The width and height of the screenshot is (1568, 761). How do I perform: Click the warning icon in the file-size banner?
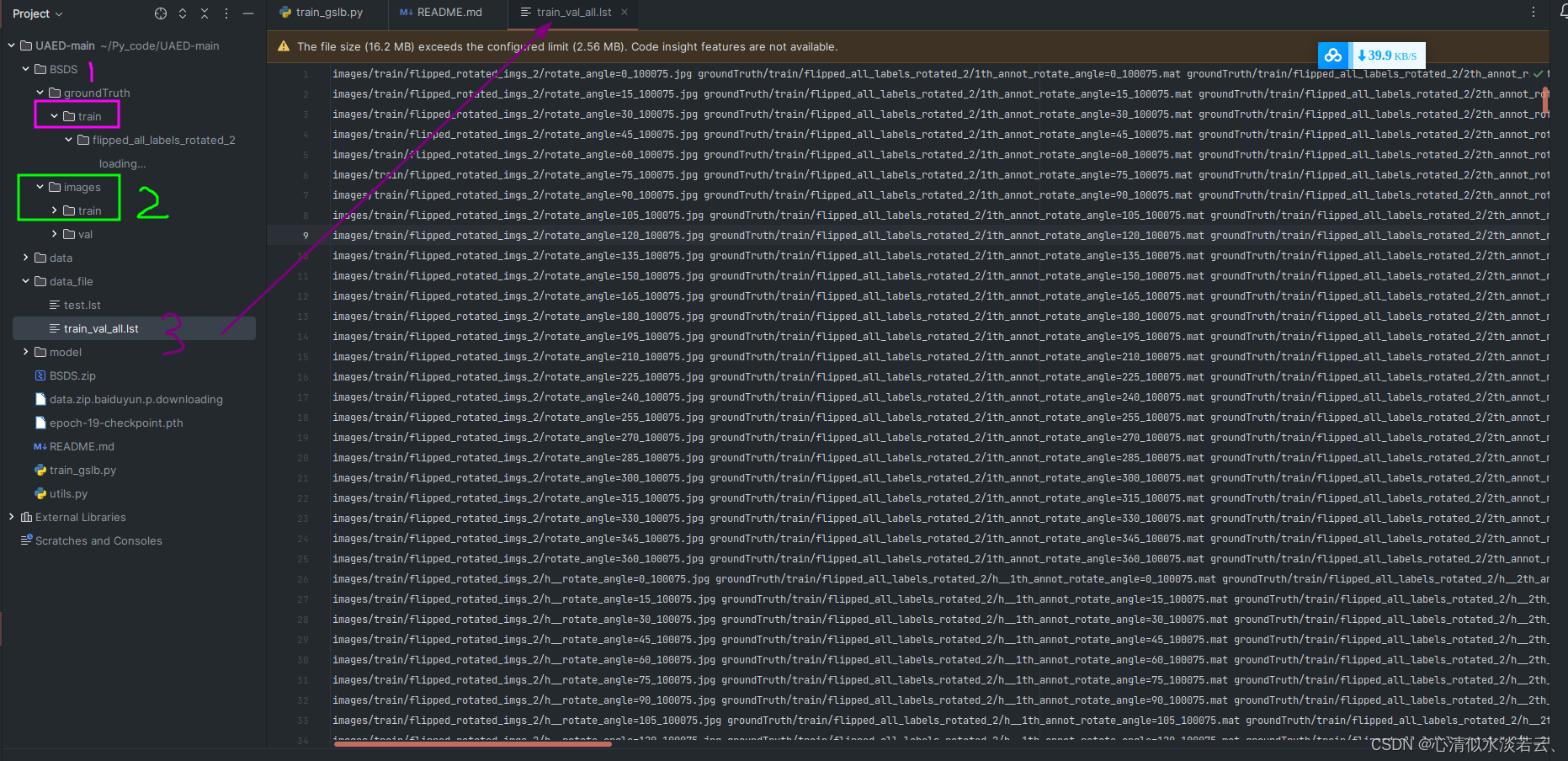pos(283,47)
